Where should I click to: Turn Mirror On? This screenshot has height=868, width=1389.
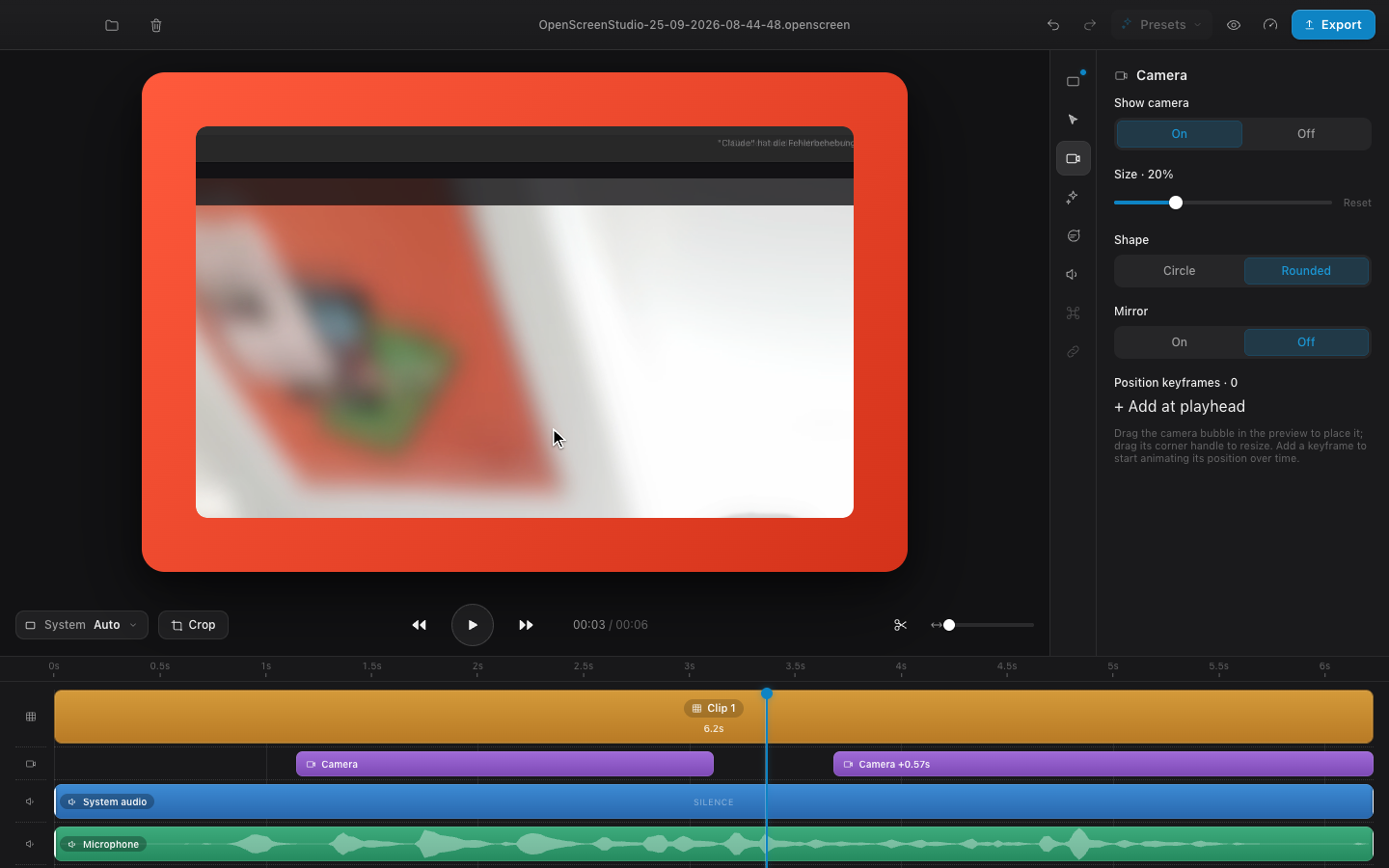coord(1179,342)
